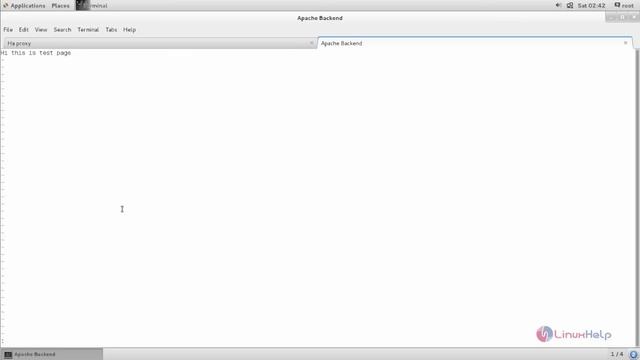This screenshot has height=360, width=640.
Task: Open the Tabs menu
Action: click(111, 30)
